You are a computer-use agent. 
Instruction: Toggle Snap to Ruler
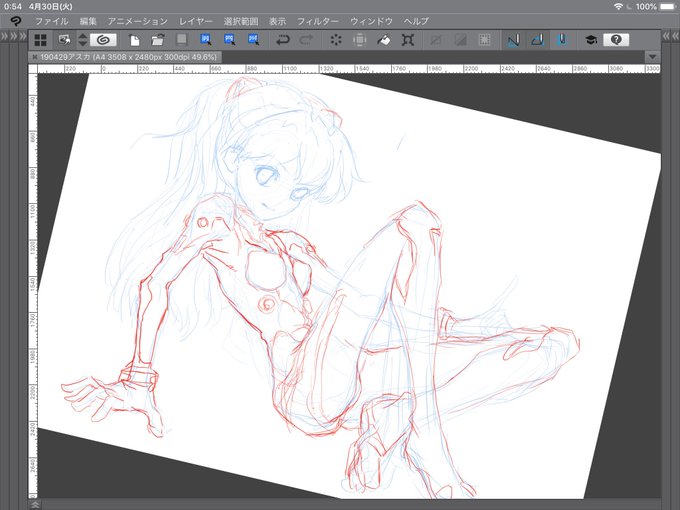click(x=513, y=40)
